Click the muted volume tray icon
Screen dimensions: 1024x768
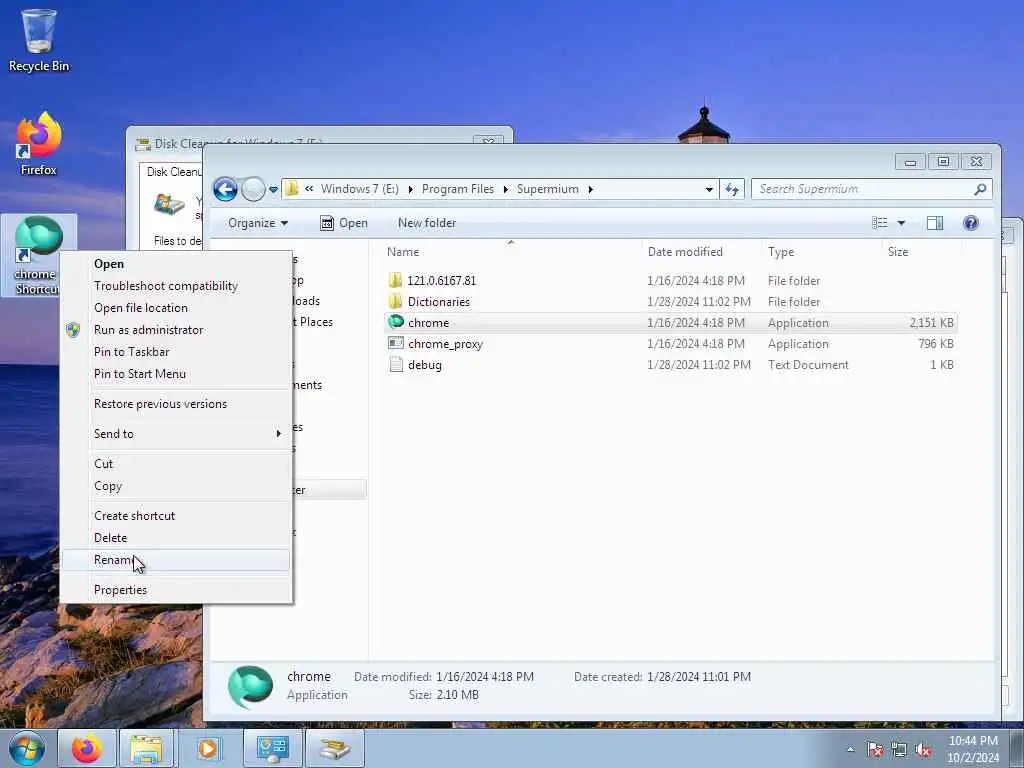(923, 750)
